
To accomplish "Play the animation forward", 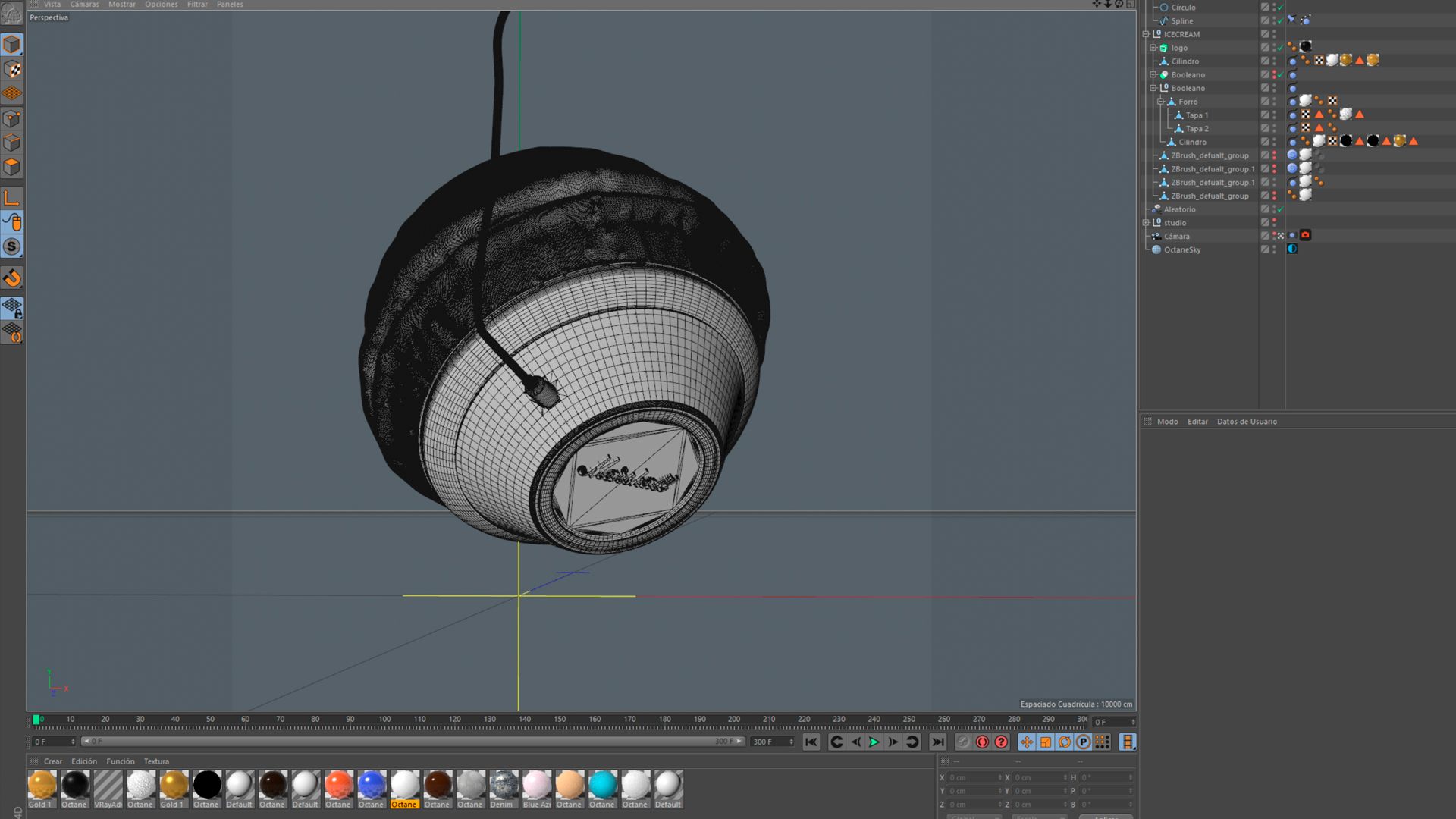I will click(x=874, y=742).
